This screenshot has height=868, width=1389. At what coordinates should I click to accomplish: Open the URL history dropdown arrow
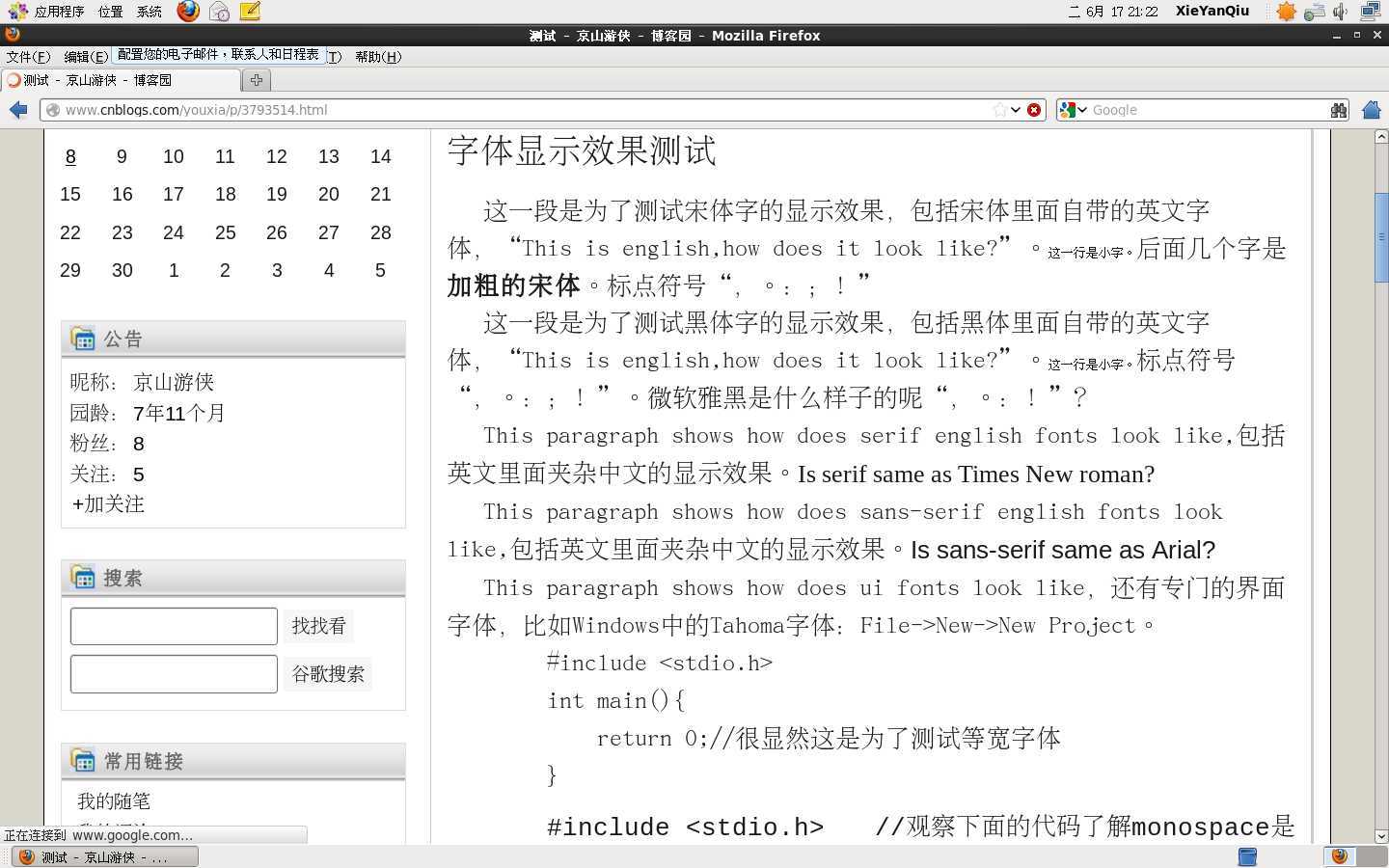coord(1016,110)
